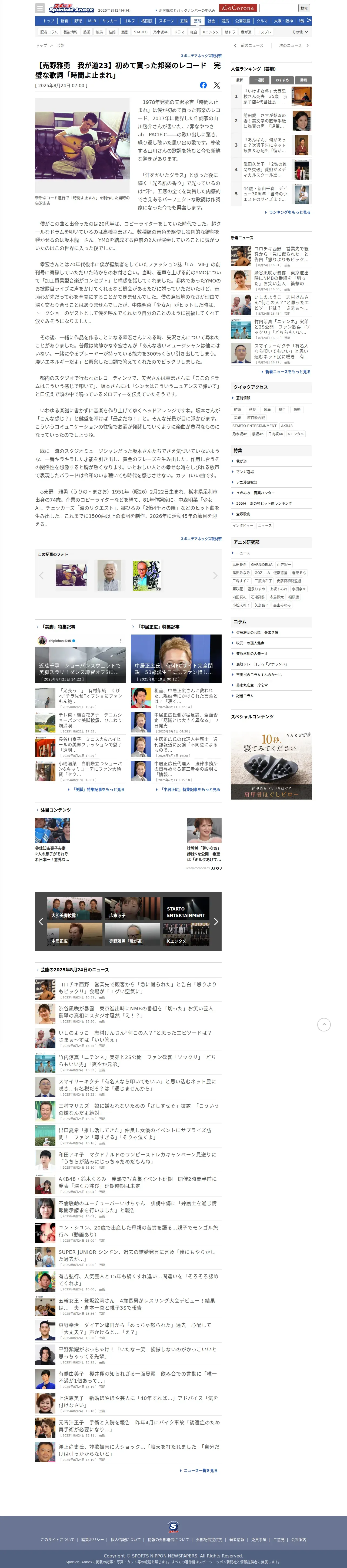This screenshot has width=347, height=1568.
Task: Open the hamburger menu icon
Action: [x=40, y=8]
